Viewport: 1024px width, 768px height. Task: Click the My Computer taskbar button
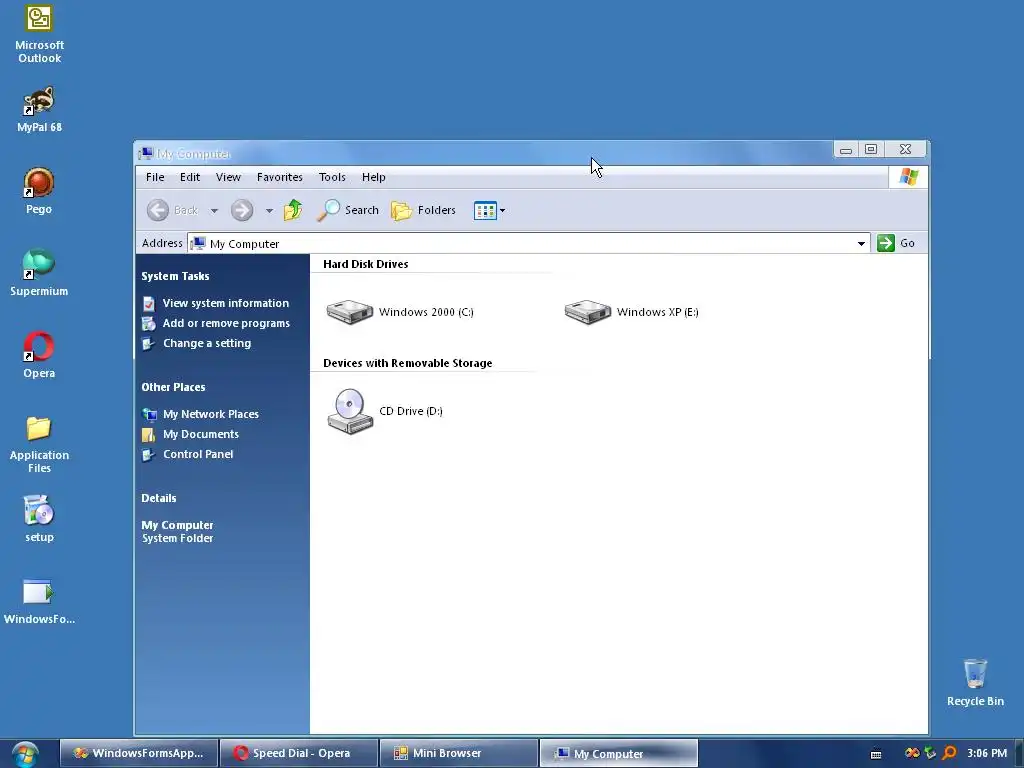pyautogui.click(x=618, y=754)
